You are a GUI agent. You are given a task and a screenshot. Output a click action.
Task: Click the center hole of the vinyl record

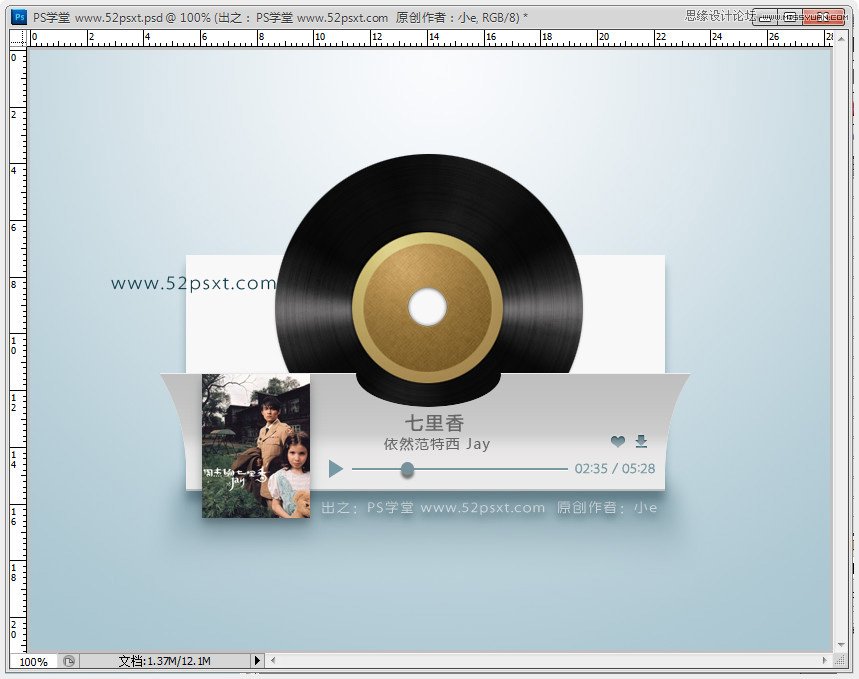coord(427,307)
